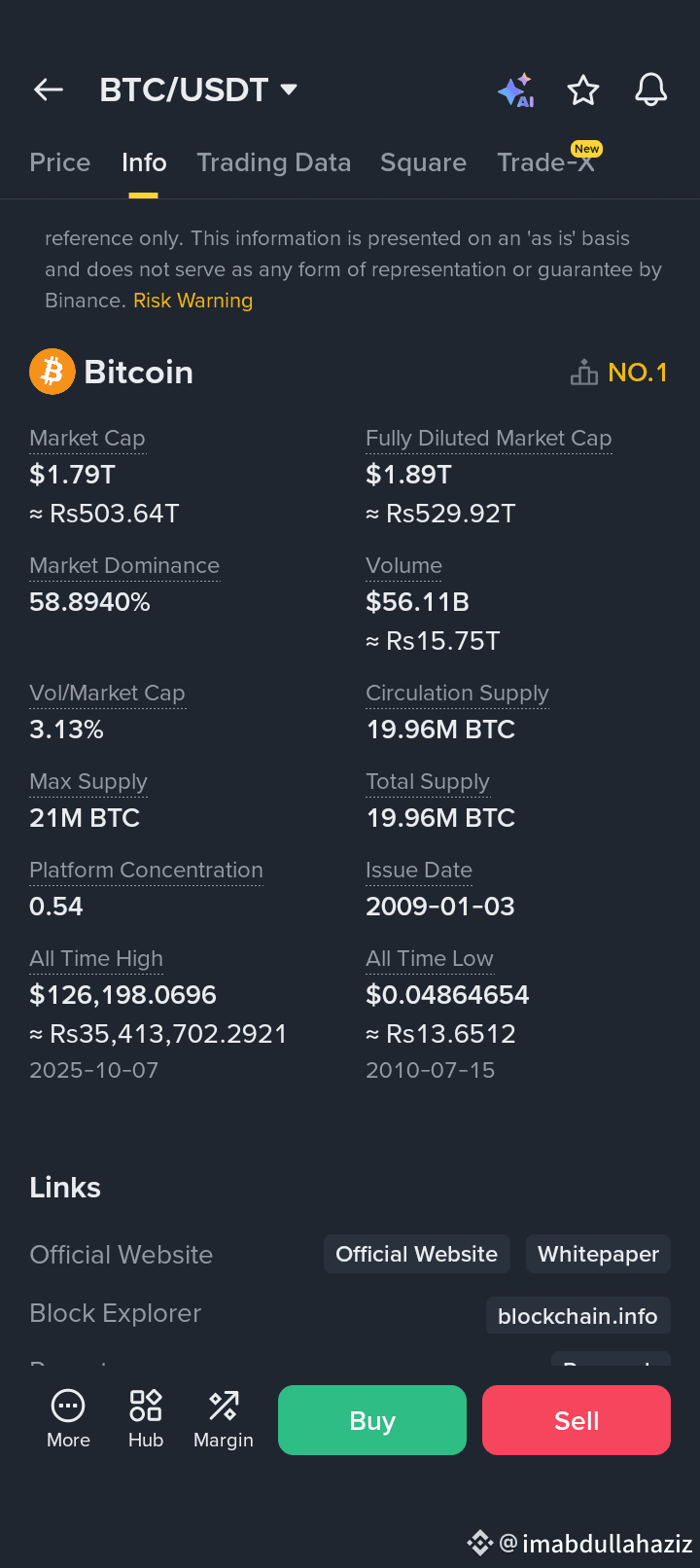Viewport: 700px width, 1568px height.
Task: Tap the back arrow icon
Action: tap(49, 90)
